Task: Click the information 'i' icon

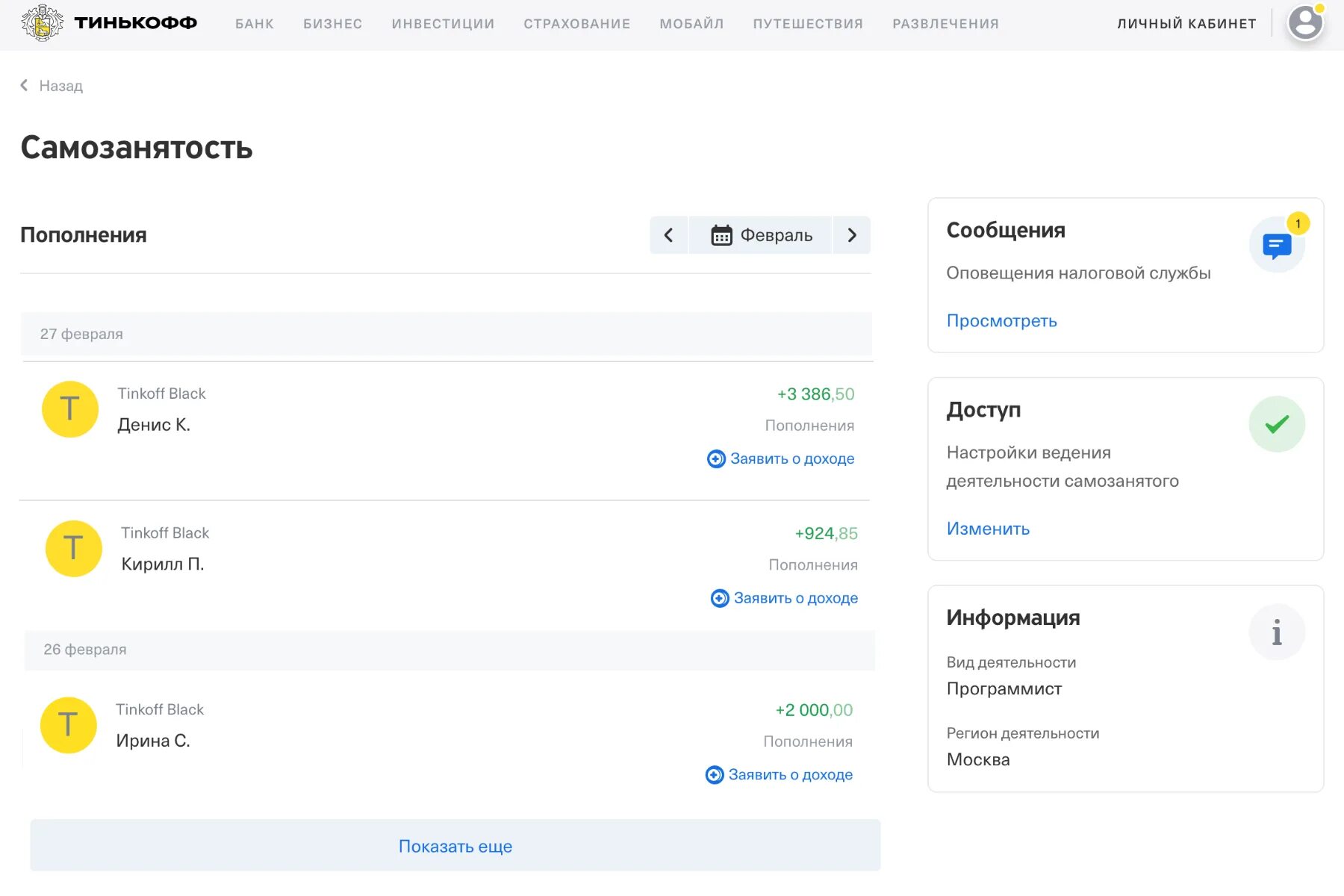Action: tap(1277, 632)
